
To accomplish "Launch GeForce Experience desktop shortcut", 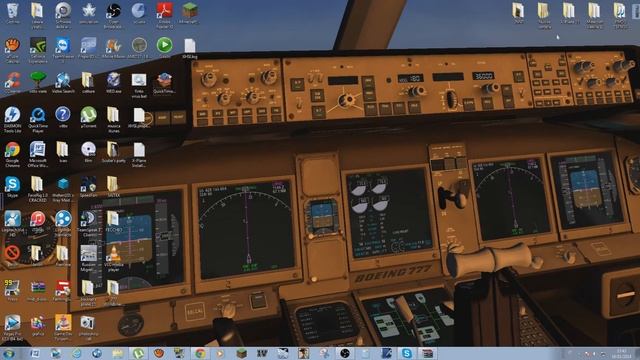I will pyautogui.click(x=38, y=50).
